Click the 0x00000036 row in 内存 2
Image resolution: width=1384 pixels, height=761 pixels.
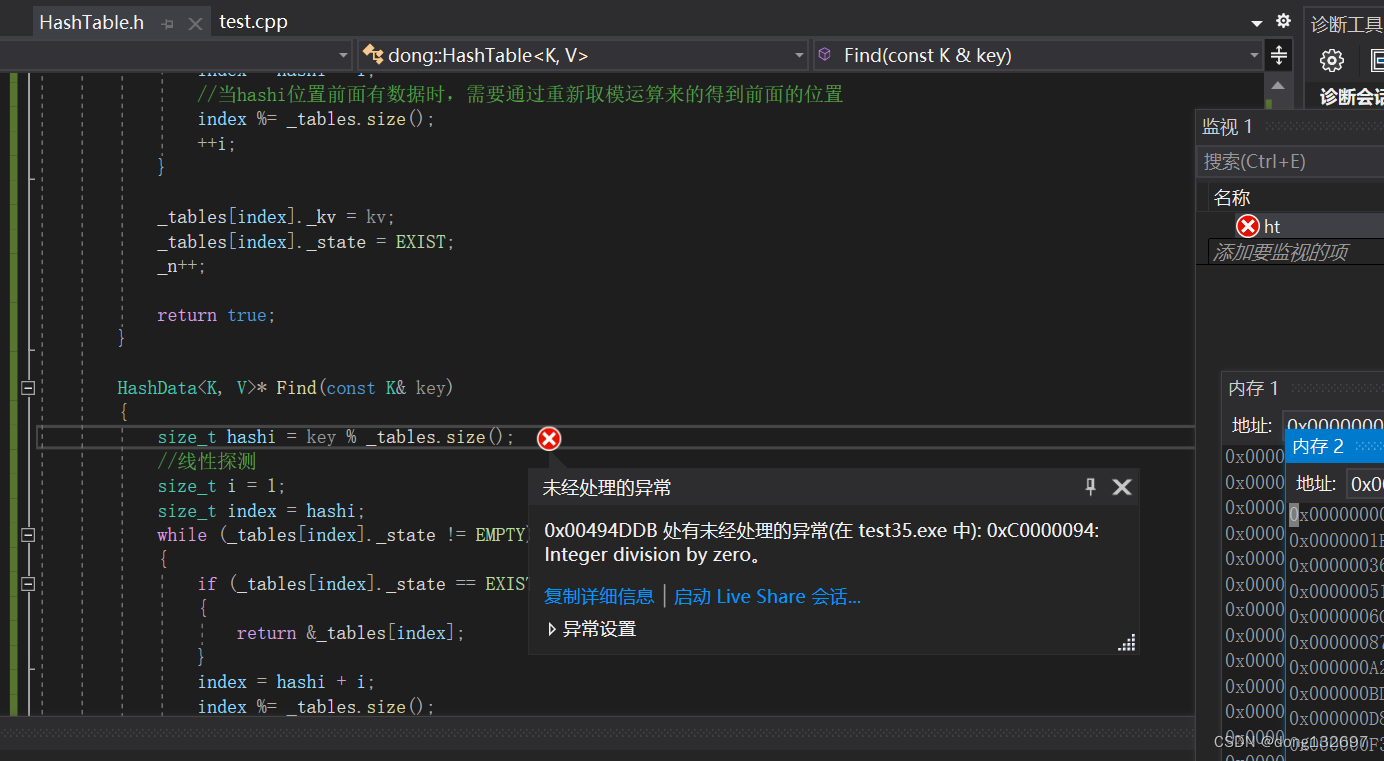pos(1336,566)
